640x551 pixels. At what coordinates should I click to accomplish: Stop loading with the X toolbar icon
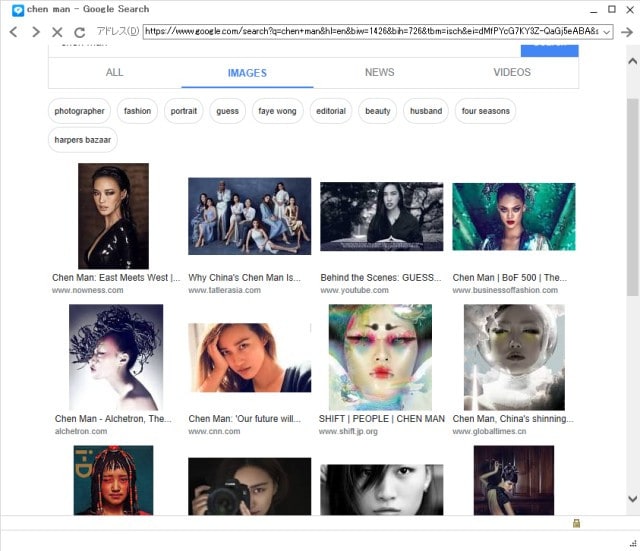pyautogui.click(x=58, y=32)
